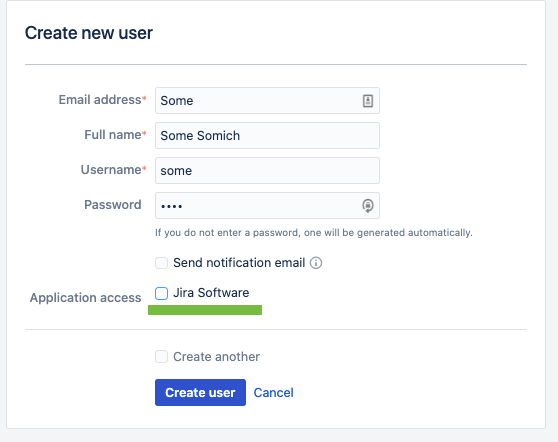The width and height of the screenshot is (558, 442).
Task: Click the Create another label text
Action: 216,357
